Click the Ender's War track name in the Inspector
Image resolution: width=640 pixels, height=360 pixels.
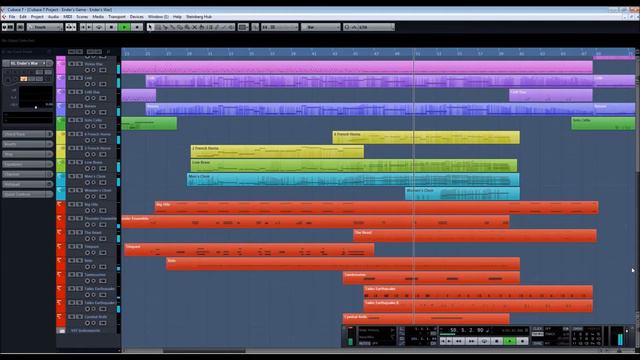(24, 63)
